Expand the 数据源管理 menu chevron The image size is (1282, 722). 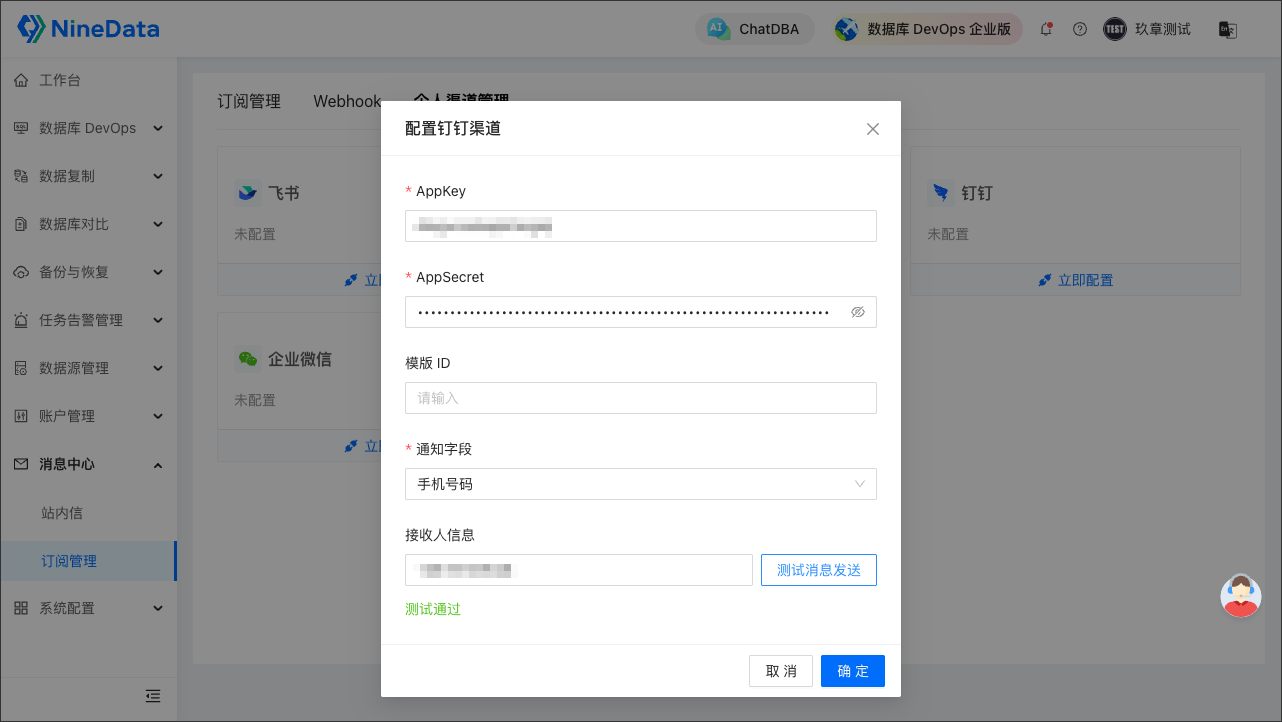[157, 368]
